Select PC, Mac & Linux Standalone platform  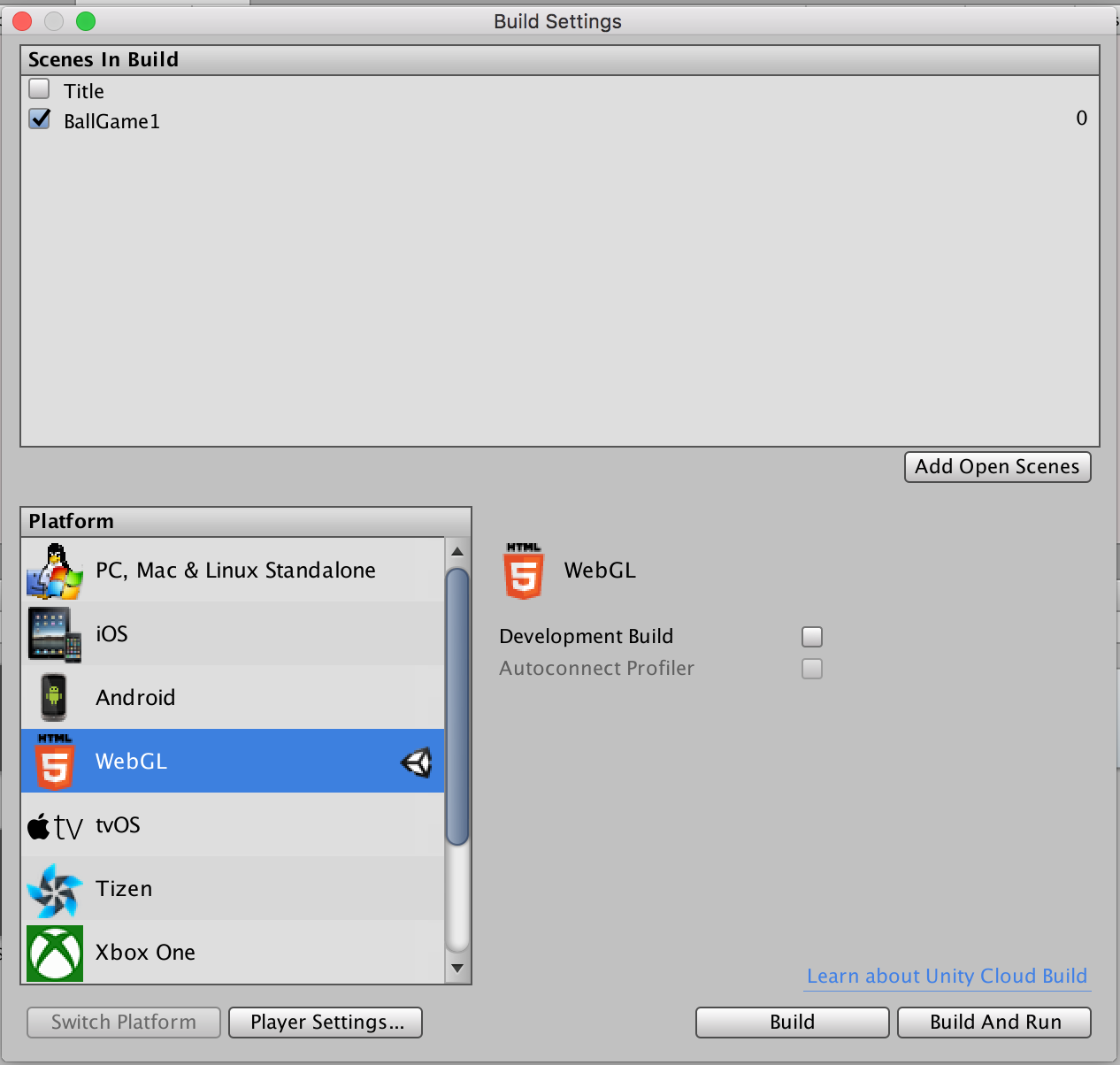point(233,571)
